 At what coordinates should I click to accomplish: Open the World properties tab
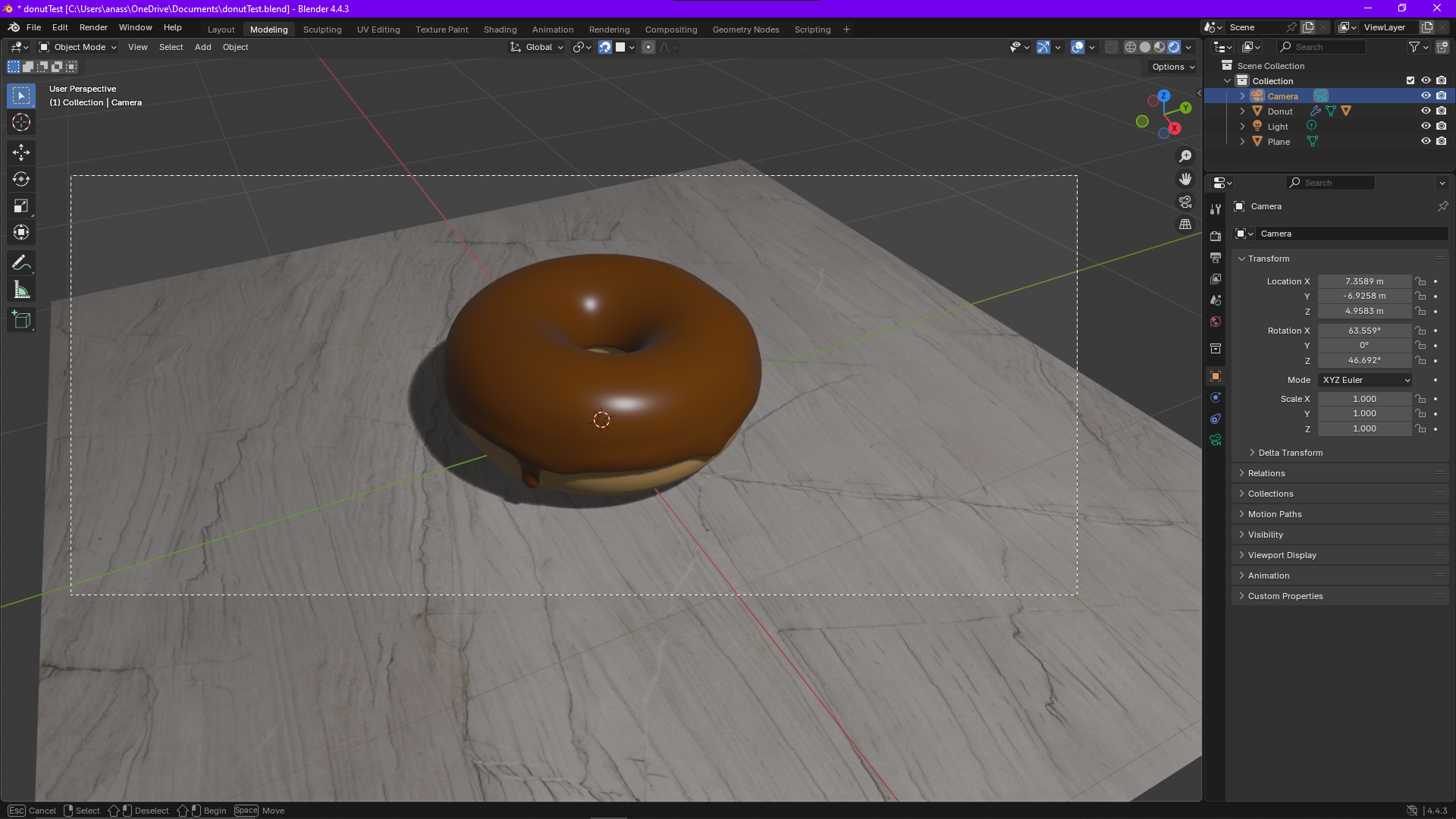pos(1216,322)
